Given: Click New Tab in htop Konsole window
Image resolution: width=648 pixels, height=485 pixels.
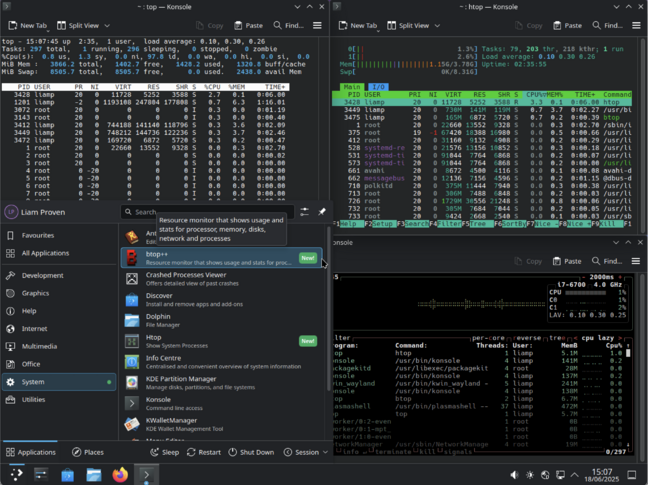Looking at the screenshot, I should pos(358,26).
